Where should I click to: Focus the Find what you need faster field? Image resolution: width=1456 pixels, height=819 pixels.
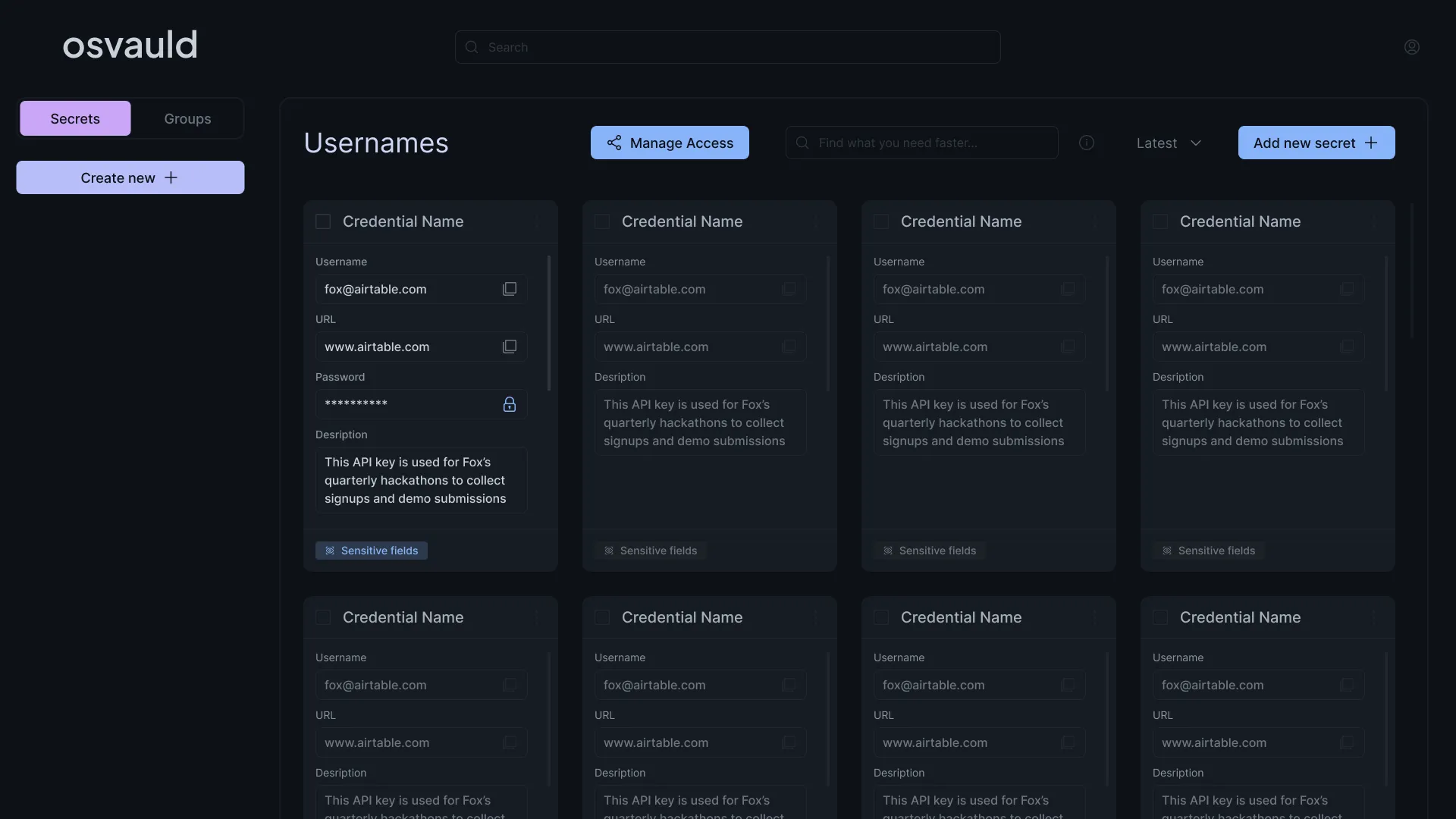(x=922, y=143)
